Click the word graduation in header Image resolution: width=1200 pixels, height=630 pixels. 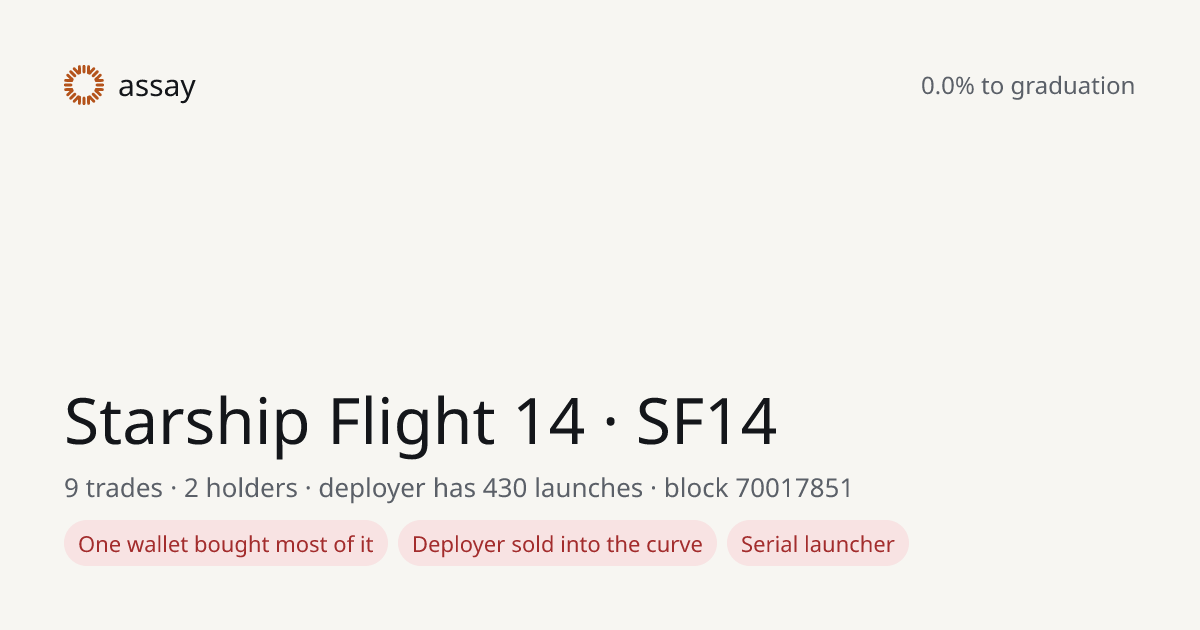pos(1073,87)
